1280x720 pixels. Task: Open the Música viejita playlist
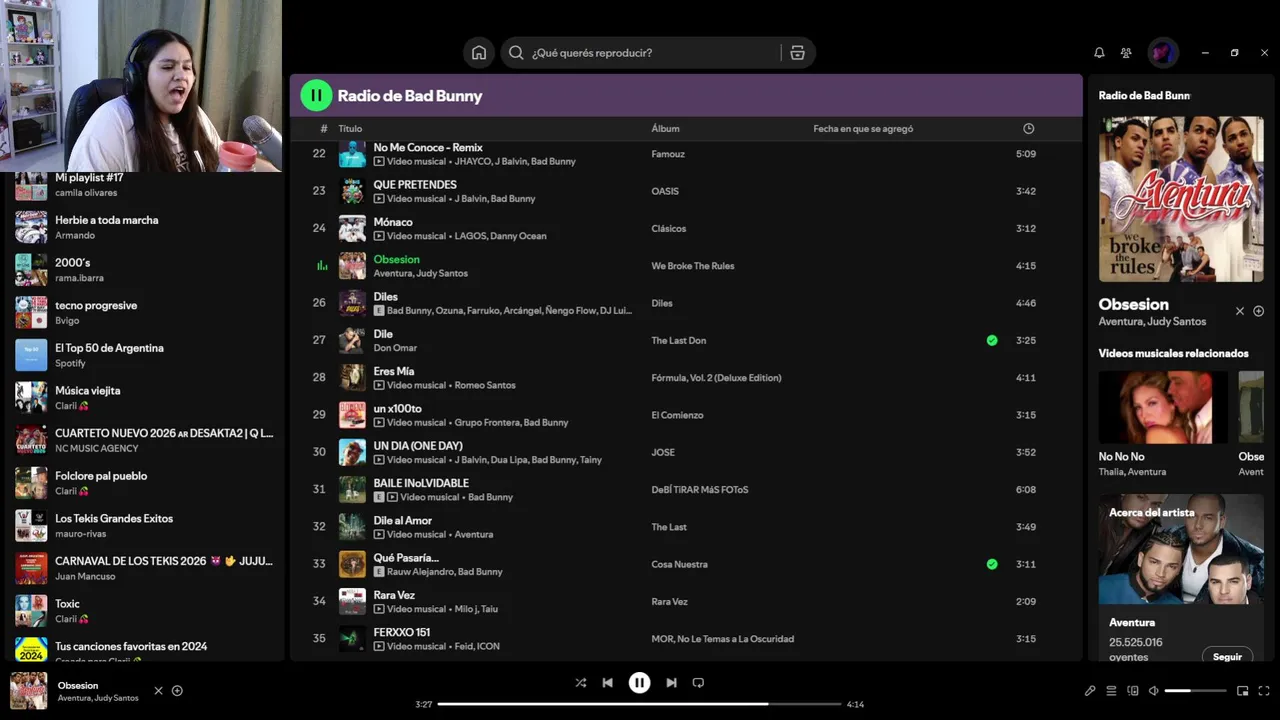(145, 398)
